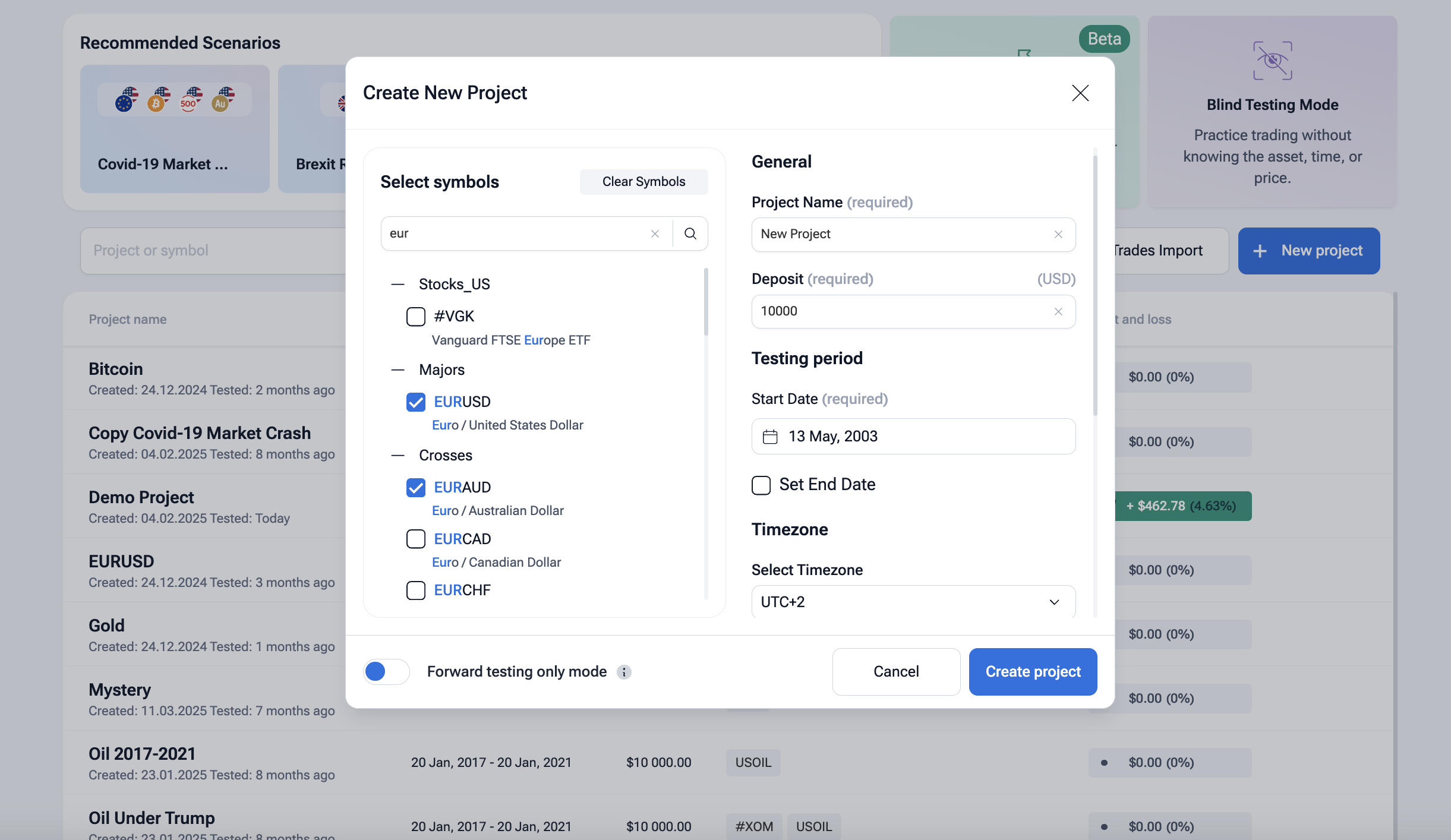The width and height of the screenshot is (1451, 840).
Task: Collapse the Majors symbol group
Action: point(398,370)
